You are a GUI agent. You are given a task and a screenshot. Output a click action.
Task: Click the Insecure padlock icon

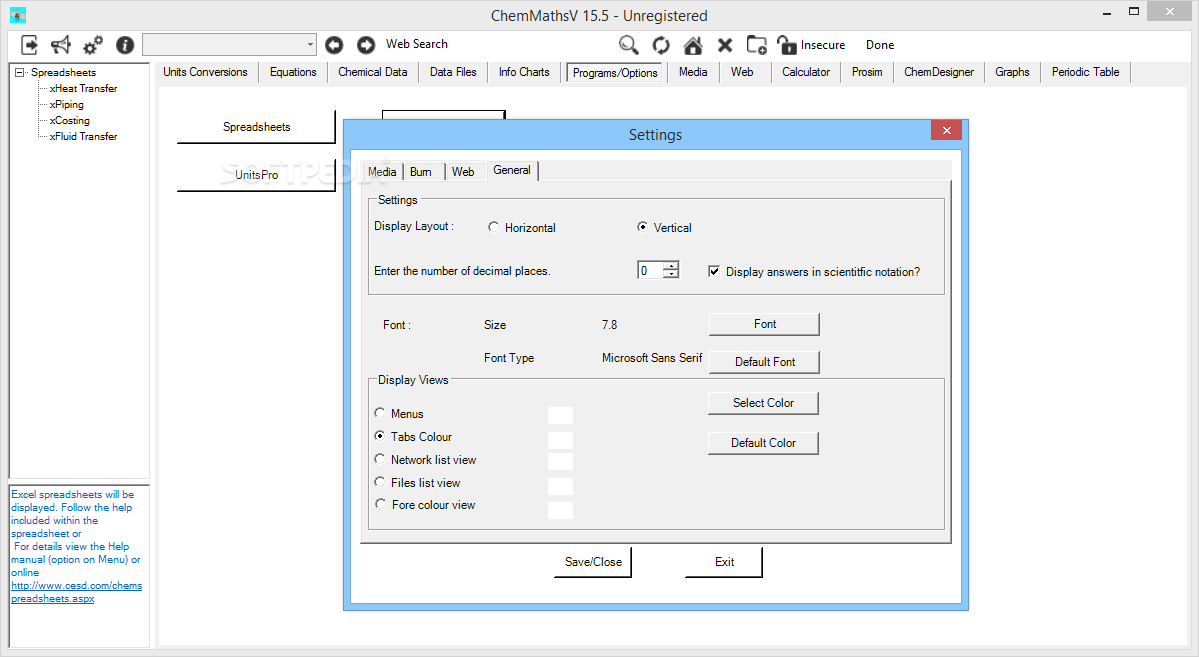[x=787, y=45]
